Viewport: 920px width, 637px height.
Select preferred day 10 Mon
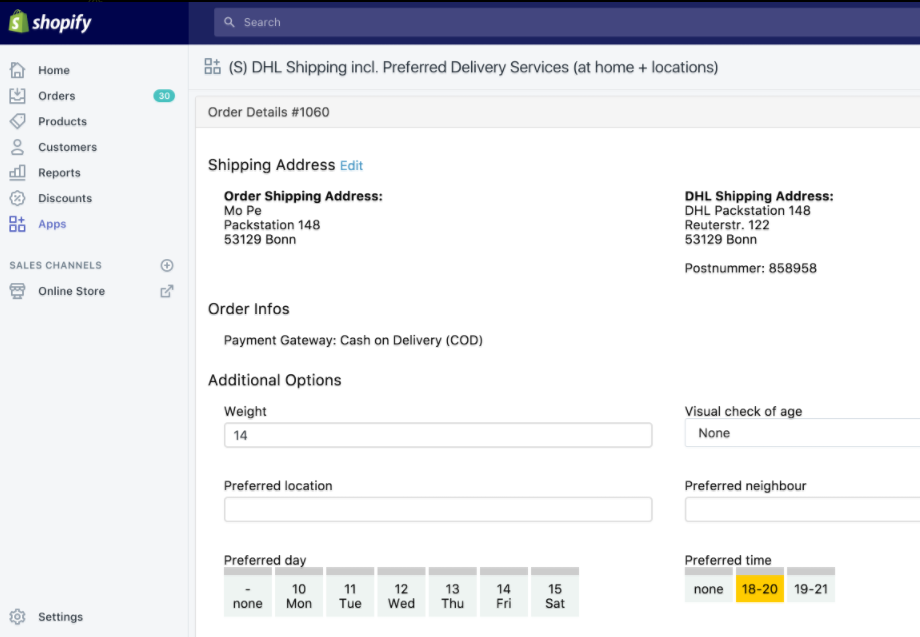[x=299, y=592]
